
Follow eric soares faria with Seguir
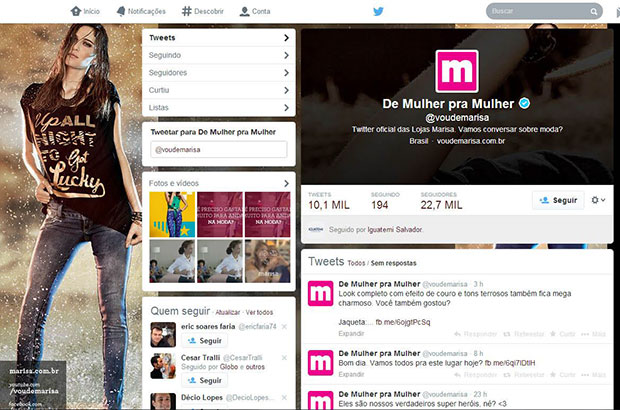(204, 340)
